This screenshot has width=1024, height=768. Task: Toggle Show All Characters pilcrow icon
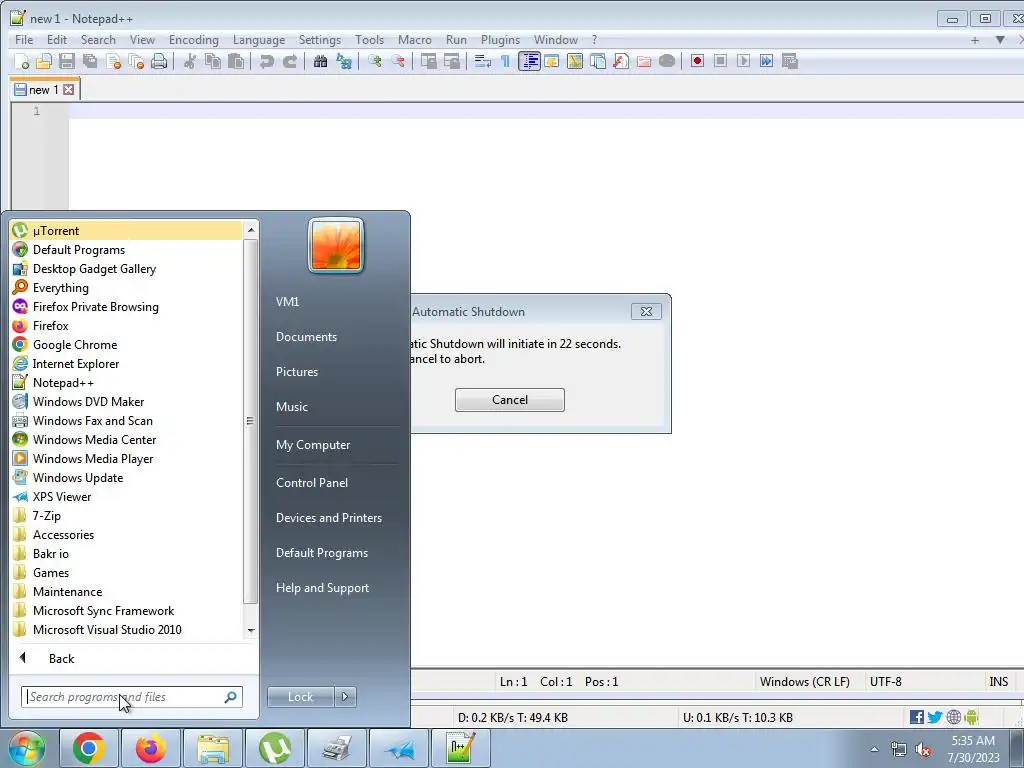(505, 61)
